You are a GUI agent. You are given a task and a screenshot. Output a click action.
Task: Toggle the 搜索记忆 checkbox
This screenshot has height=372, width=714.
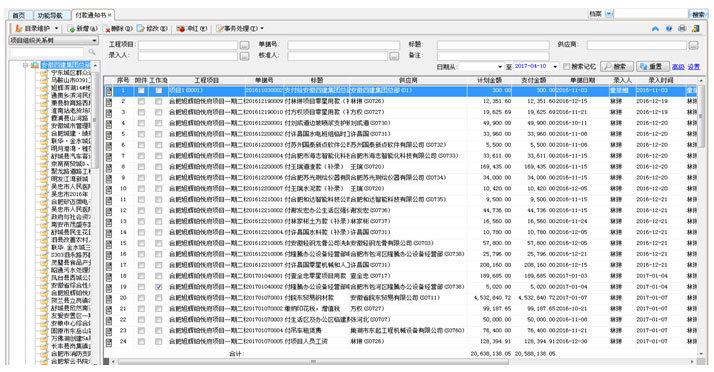566,66
